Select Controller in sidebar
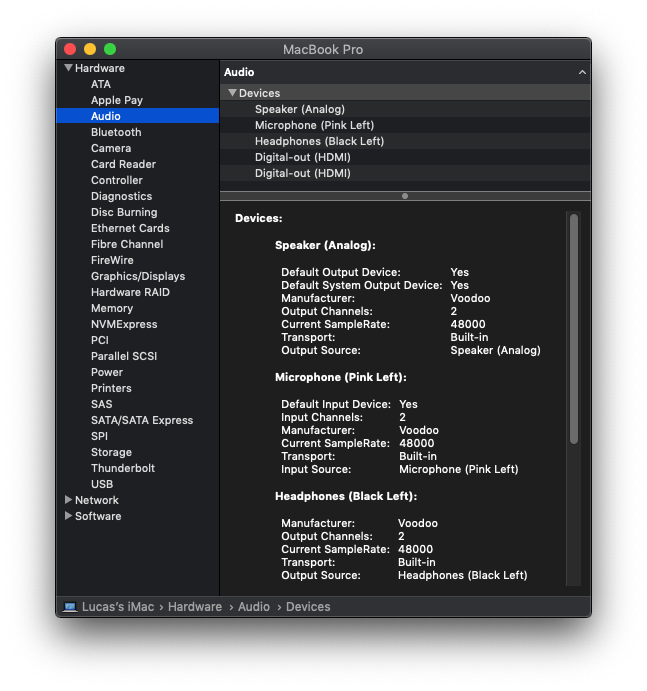Viewport: 647px width, 691px height. pyautogui.click(x=117, y=180)
